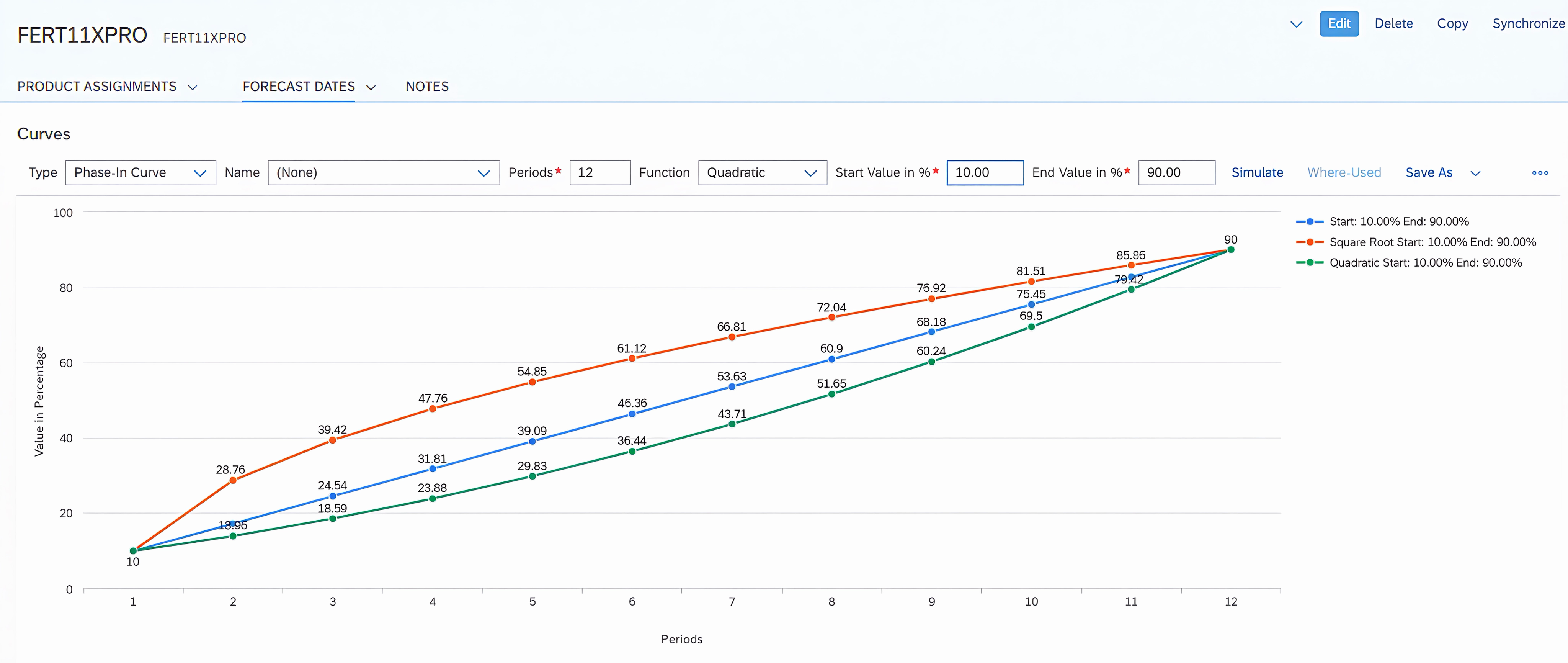Select the blue data point labeled 60.9
The width and height of the screenshot is (1568, 663).
(x=831, y=360)
